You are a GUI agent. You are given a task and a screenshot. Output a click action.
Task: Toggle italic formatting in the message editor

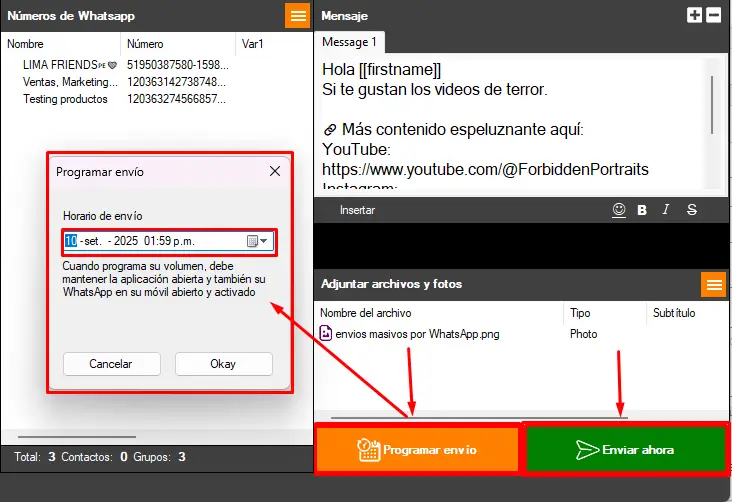[x=666, y=210]
